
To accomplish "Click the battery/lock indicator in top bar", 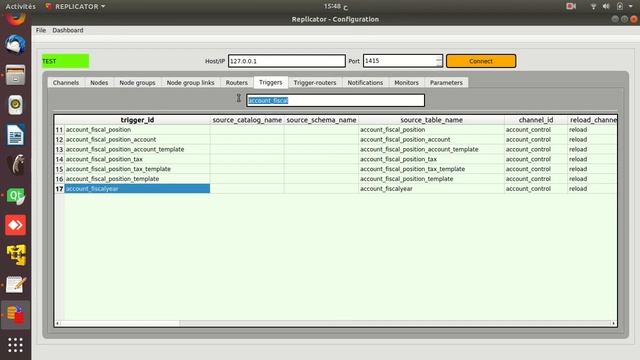I will point(620,6).
